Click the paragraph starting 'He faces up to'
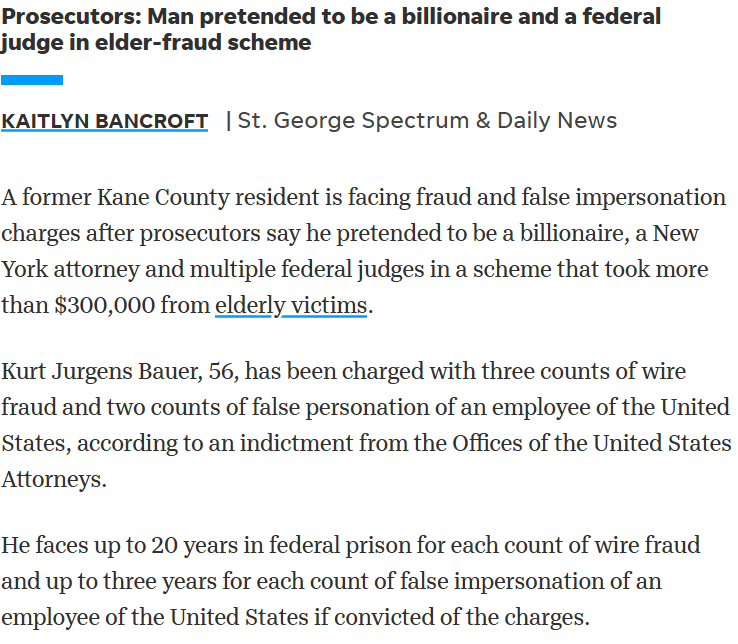738x644 pixels. point(351,581)
